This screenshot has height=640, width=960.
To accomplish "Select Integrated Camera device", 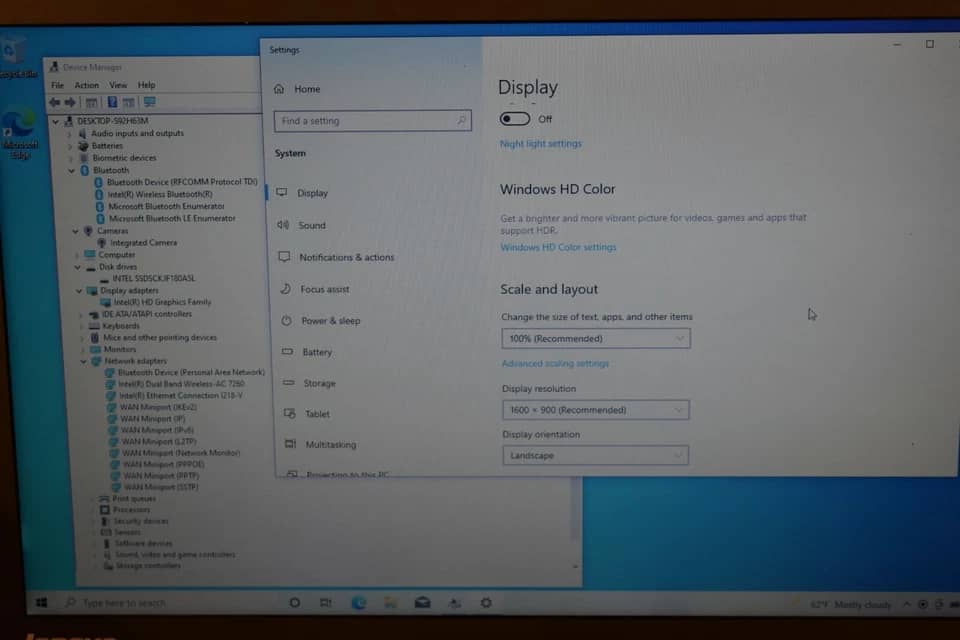I will point(143,243).
